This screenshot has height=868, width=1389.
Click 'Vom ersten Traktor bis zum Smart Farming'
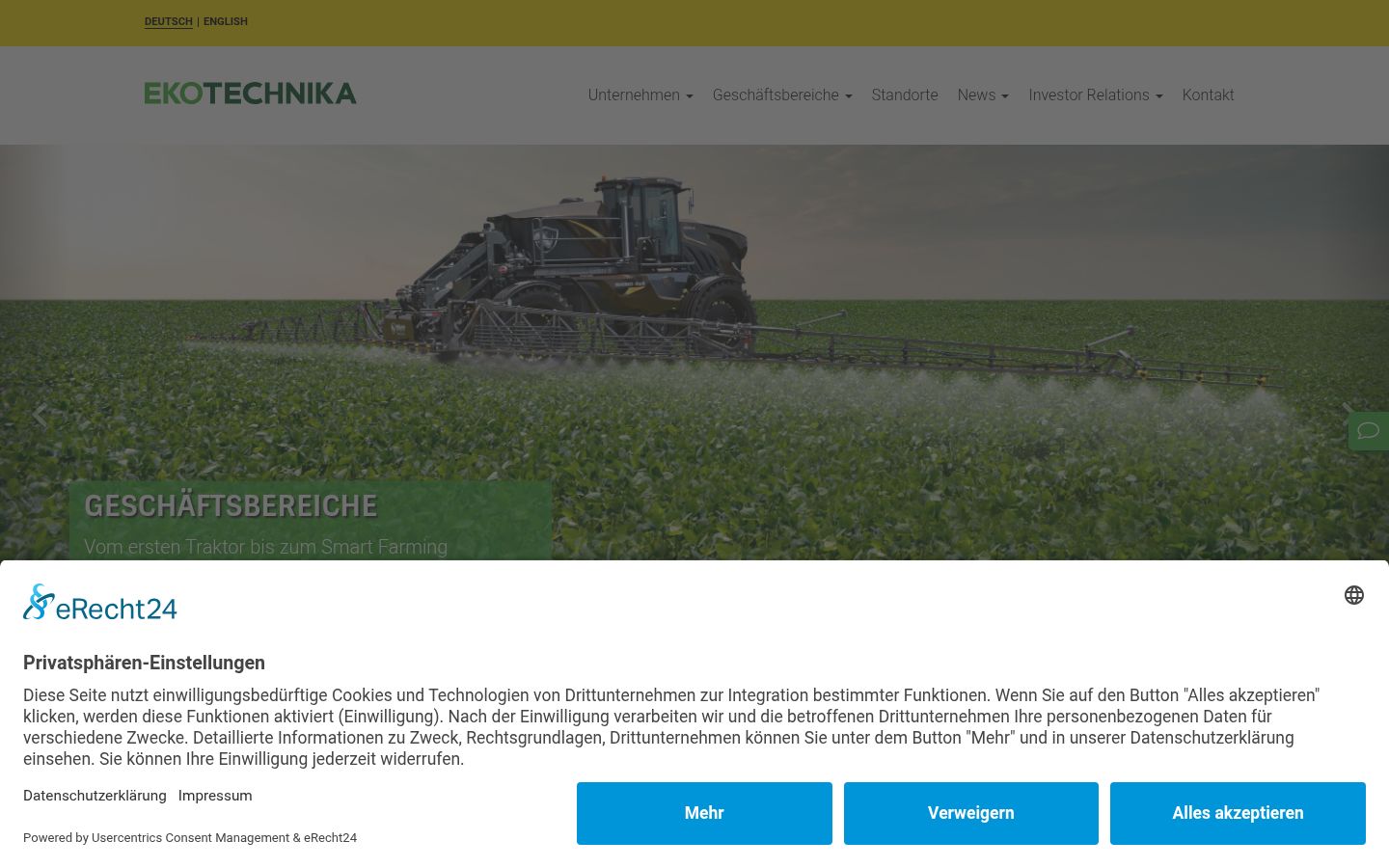266,547
